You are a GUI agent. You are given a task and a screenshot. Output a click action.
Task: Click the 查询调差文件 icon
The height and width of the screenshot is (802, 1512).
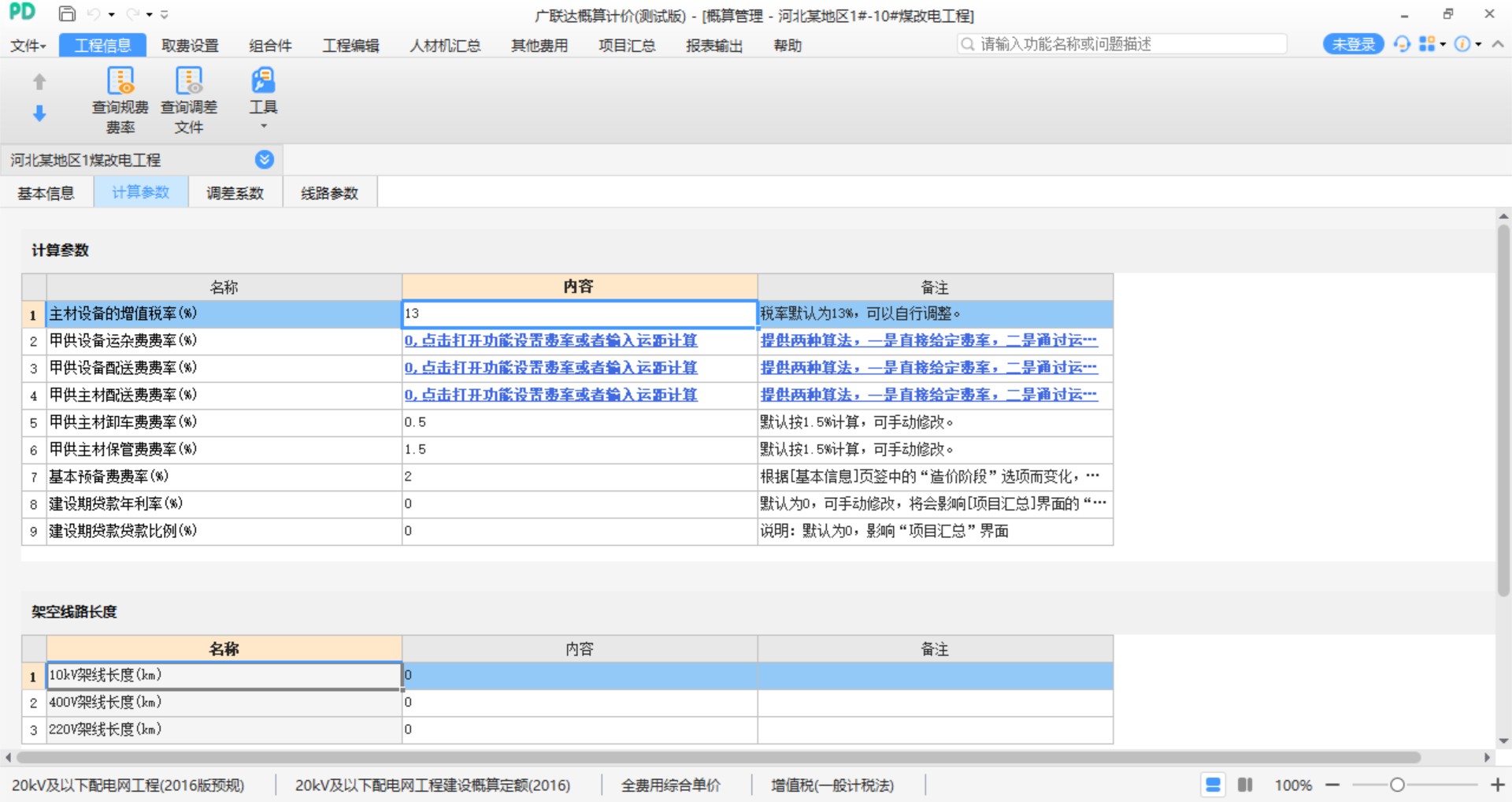[189, 82]
